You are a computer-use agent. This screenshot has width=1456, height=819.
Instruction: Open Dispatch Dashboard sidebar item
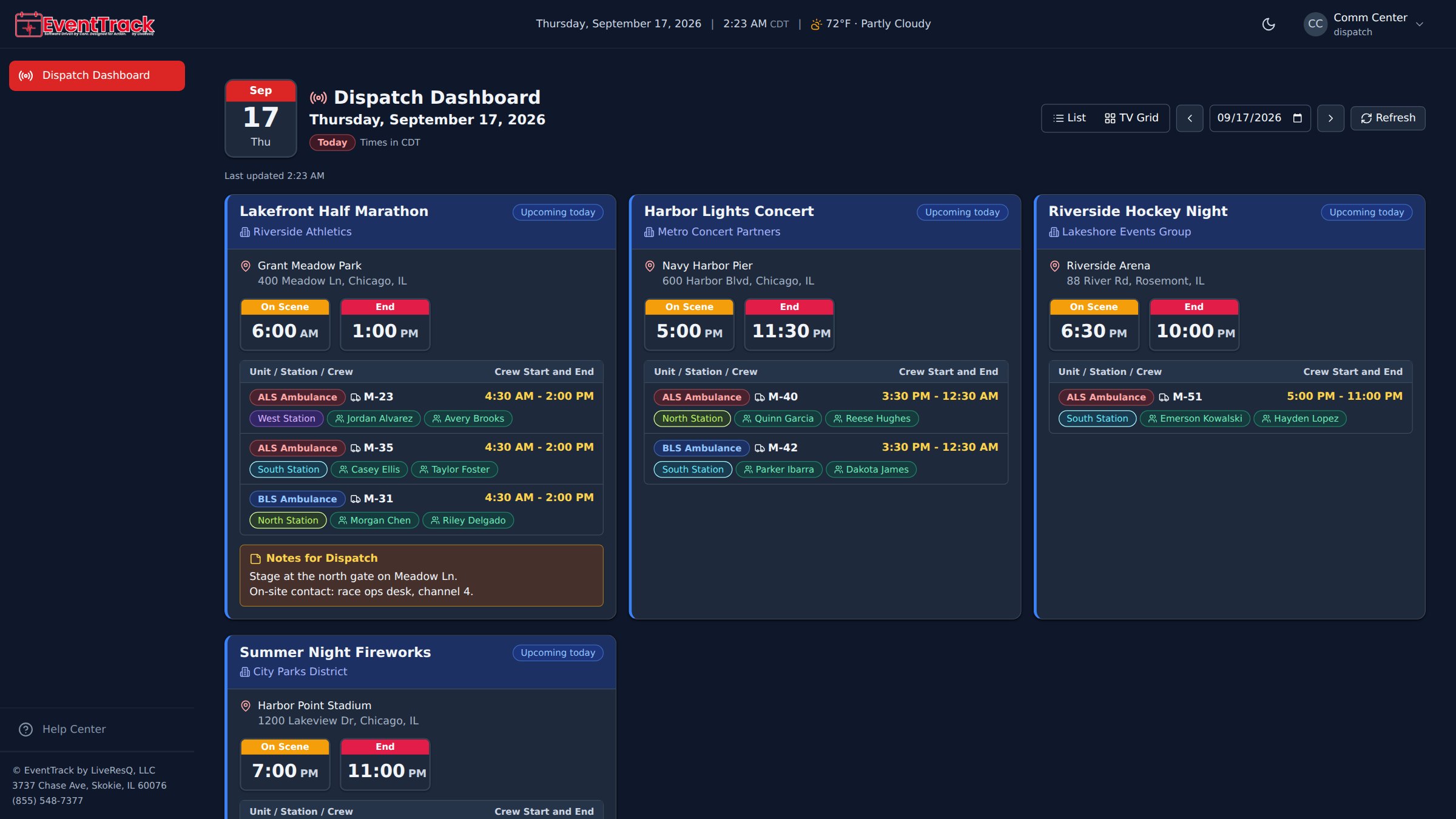[97, 75]
